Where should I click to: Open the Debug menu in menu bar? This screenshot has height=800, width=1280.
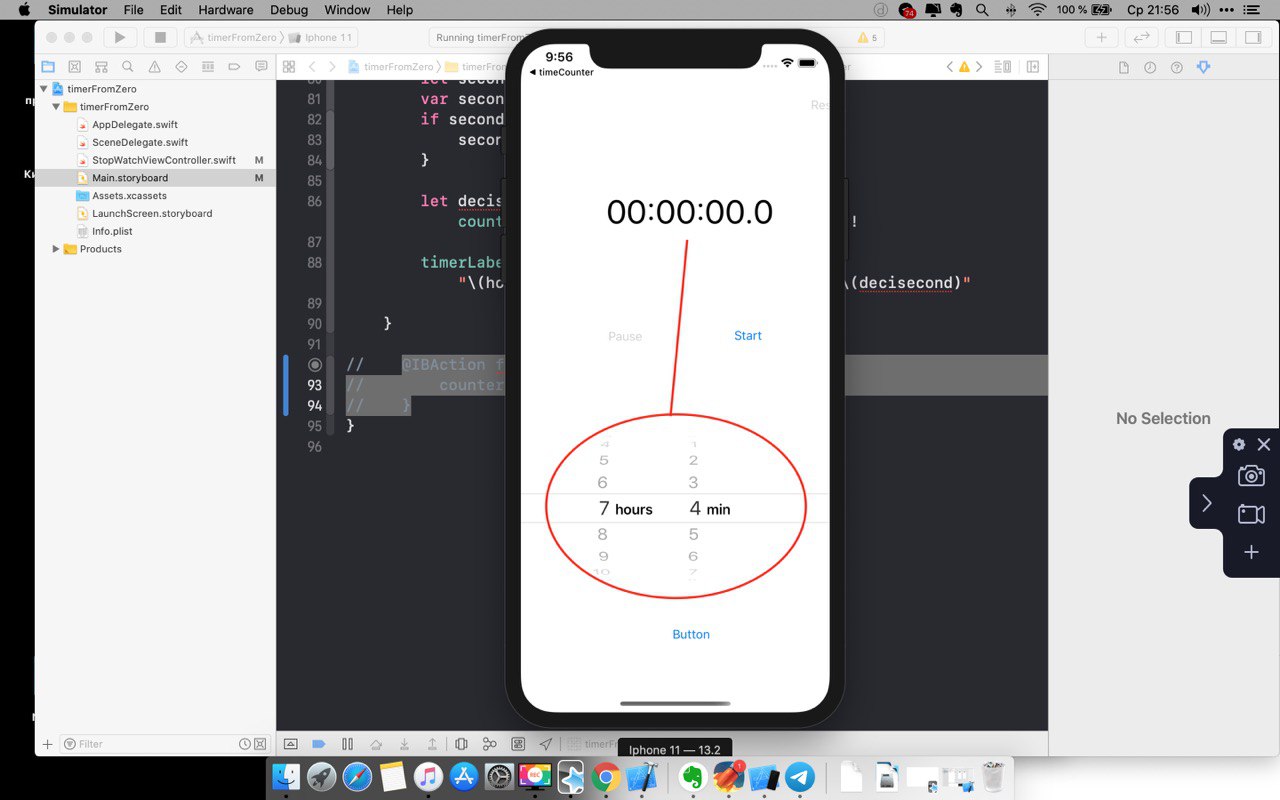click(x=289, y=10)
